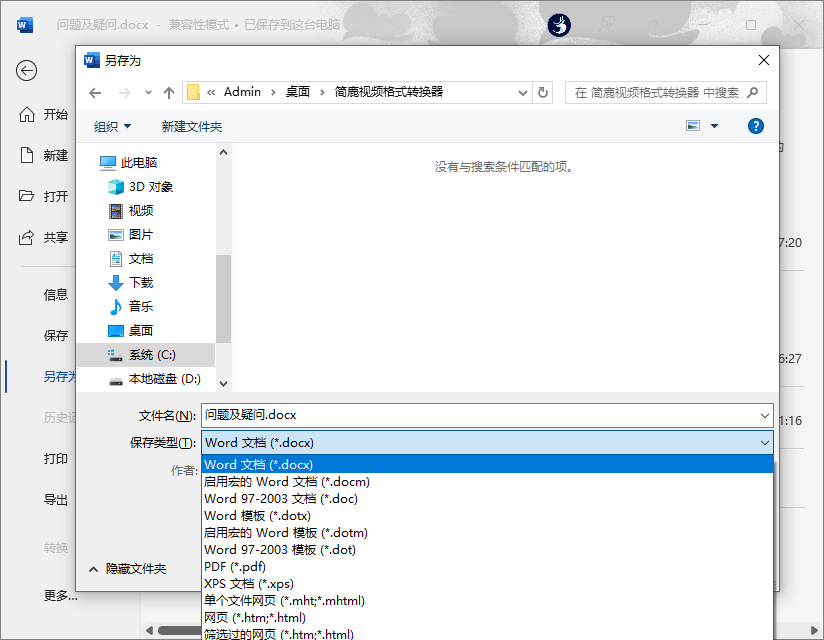Open 新建 in Word's backstage sidebar

tap(56, 154)
